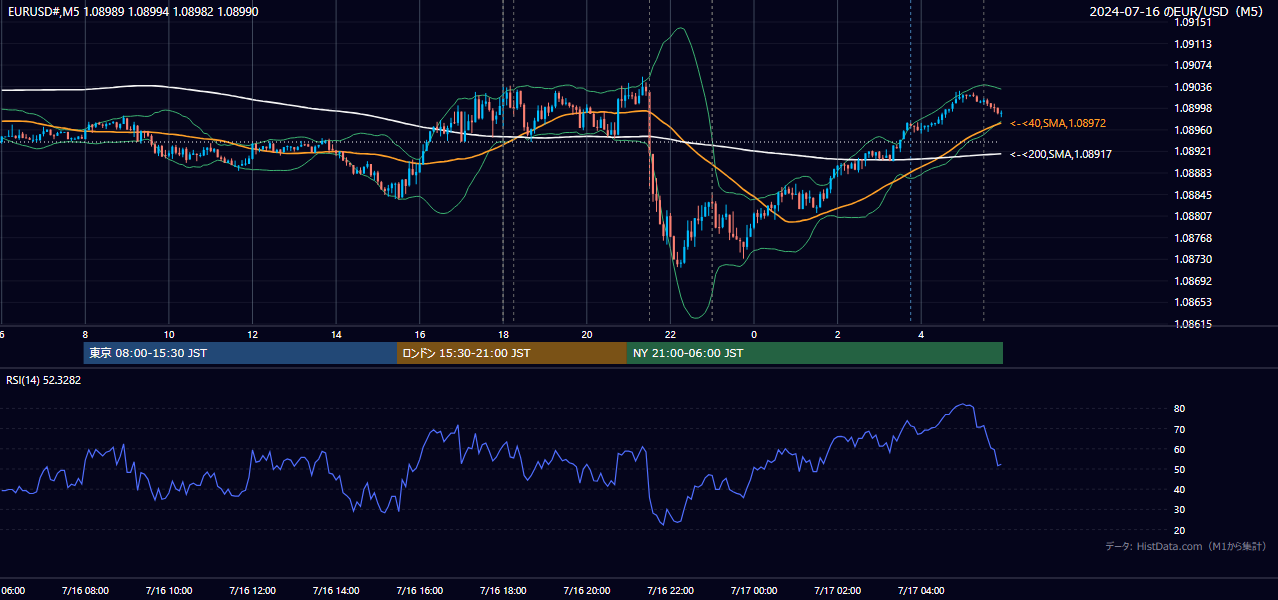Click price level 1.08615 on the axis

1193,324
